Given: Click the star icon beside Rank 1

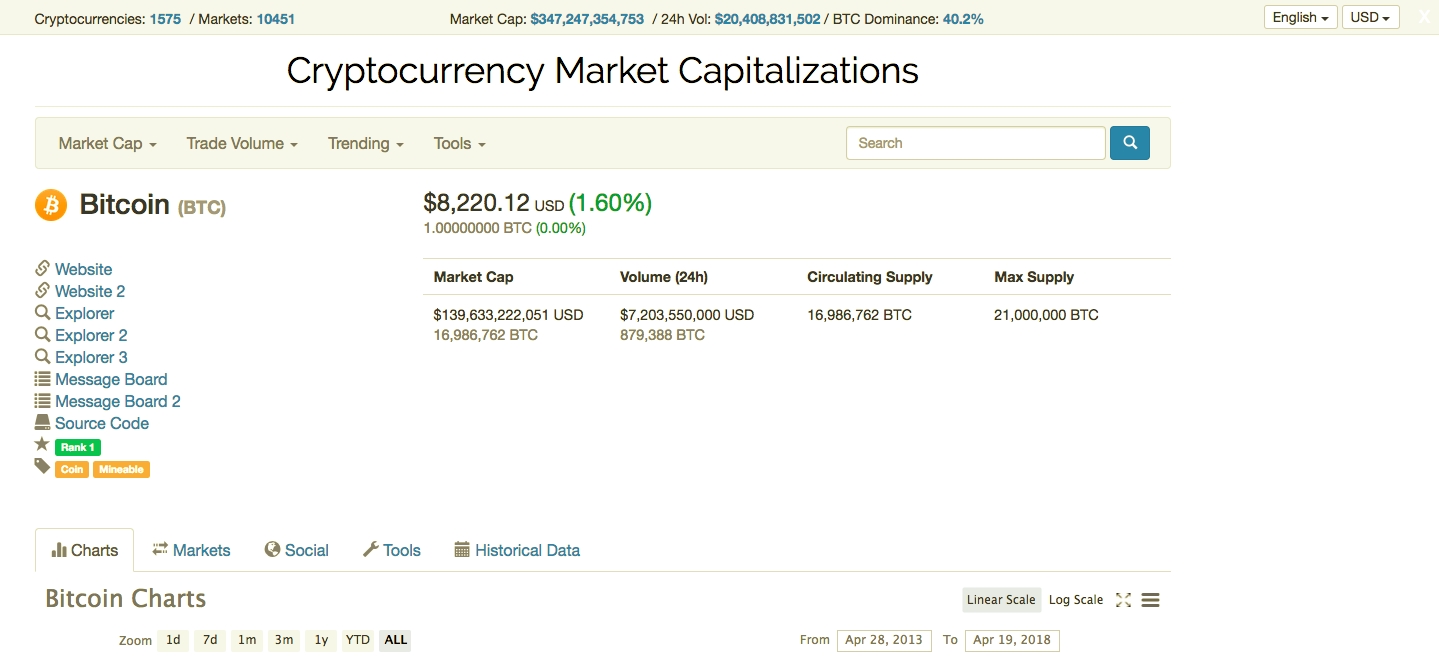Looking at the screenshot, I should [x=42, y=444].
